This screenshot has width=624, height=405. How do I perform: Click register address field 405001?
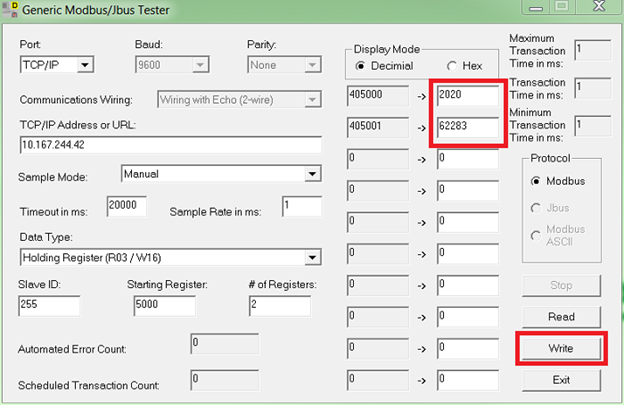coord(378,127)
